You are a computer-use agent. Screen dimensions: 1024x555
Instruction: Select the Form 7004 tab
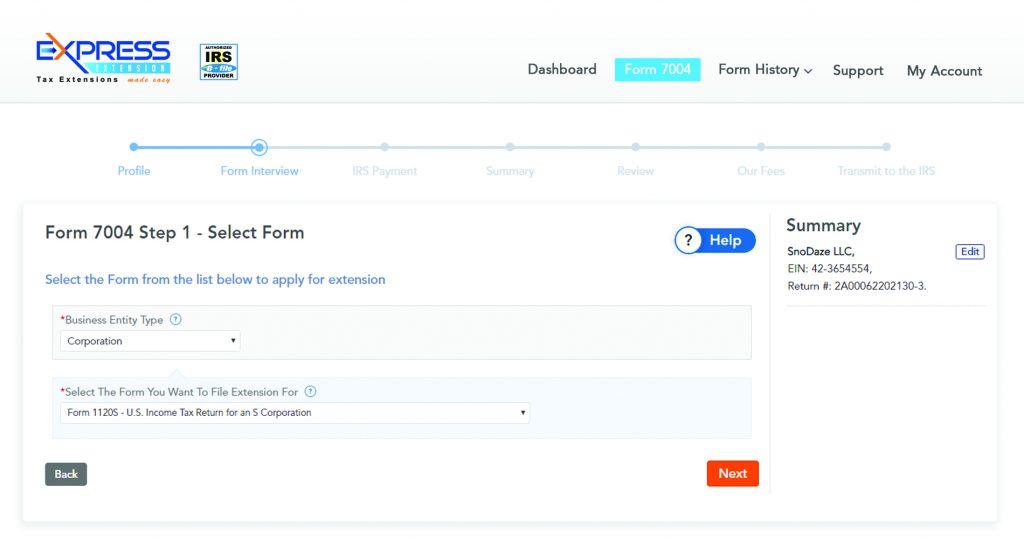click(657, 69)
